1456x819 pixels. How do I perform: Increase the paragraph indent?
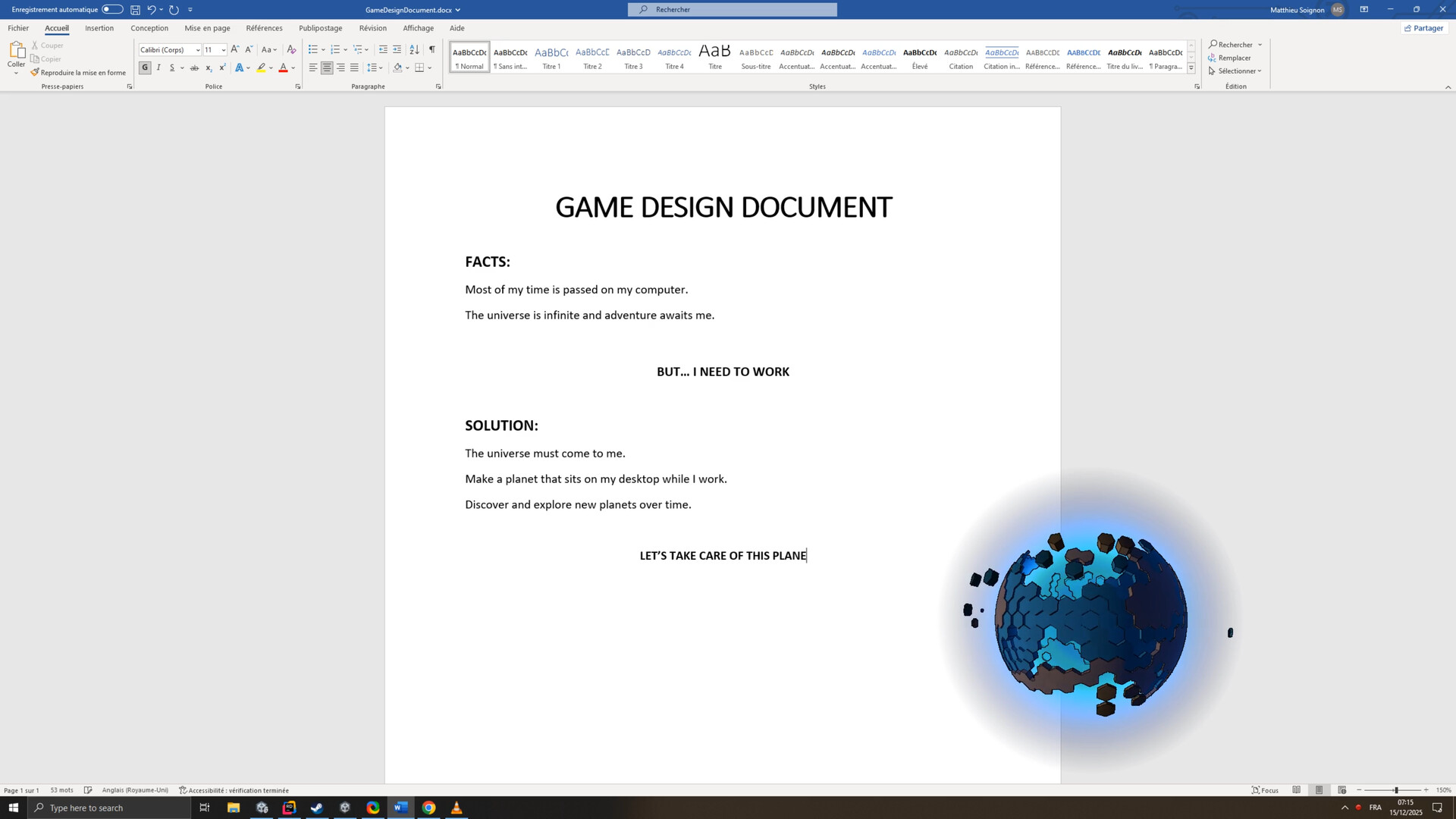click(397, 49)
